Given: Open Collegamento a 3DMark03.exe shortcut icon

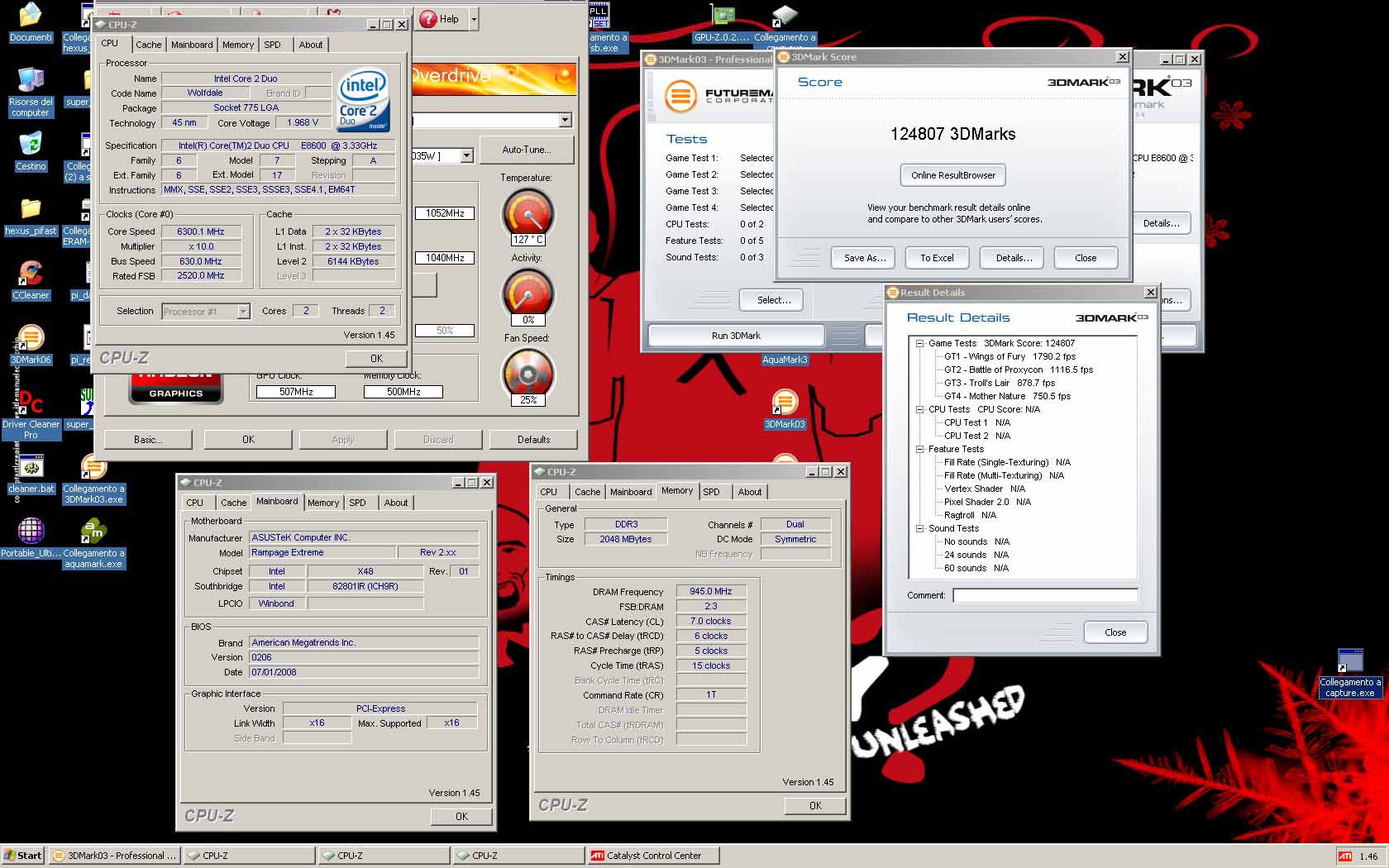Looking at the screenshot, I should click(x=94, y=467).
